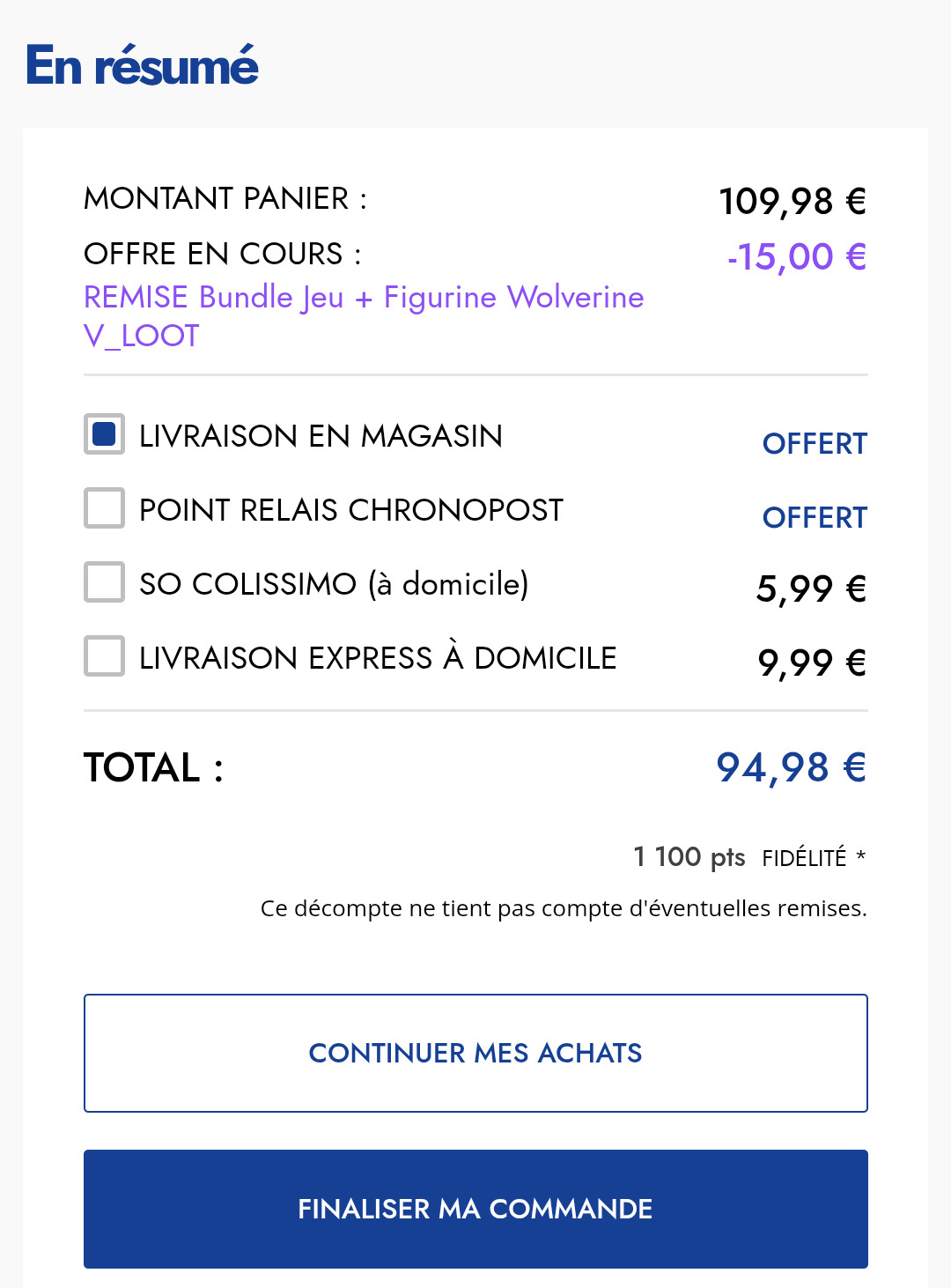The image size is (951, 1288).
Task: Click the OFFERT price for store delivery
Action: 815,444
